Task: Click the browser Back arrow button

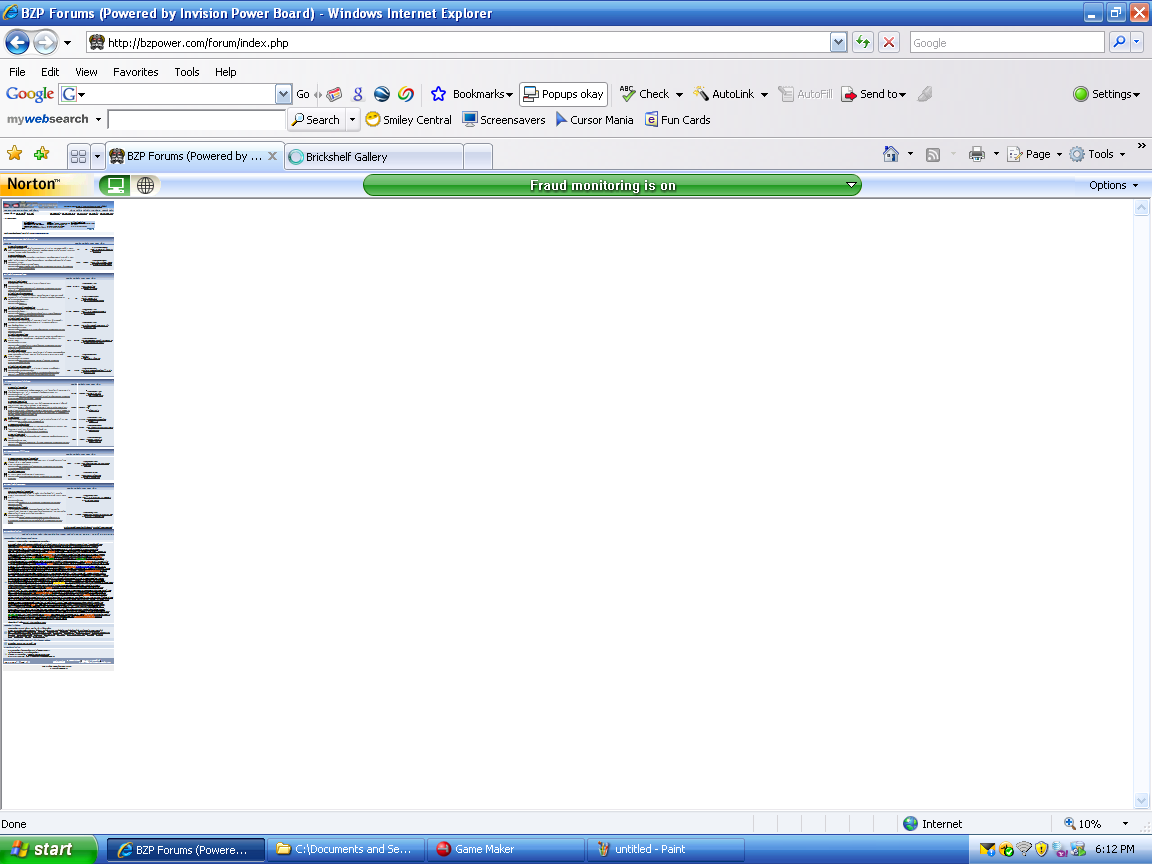Action: pyautogui.click(x=18, y=43)
